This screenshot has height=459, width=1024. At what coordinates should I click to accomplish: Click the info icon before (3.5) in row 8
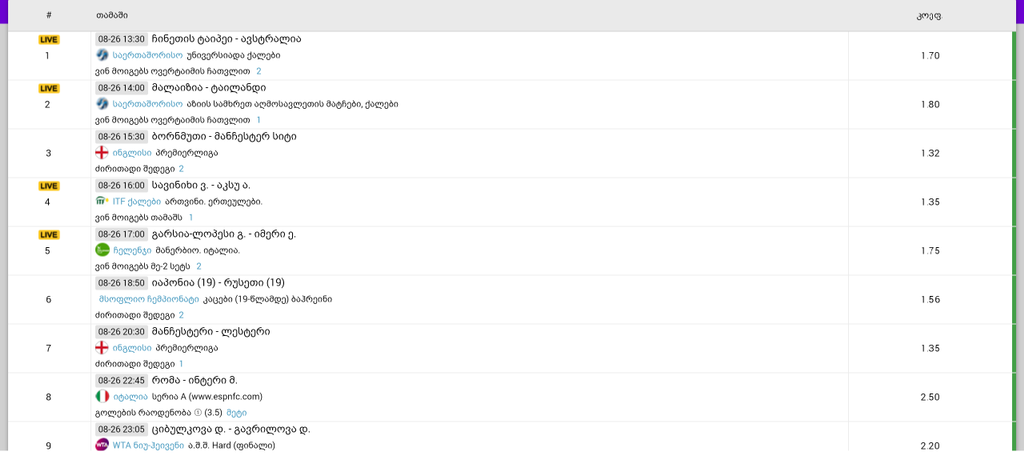[x=197, y=412]
